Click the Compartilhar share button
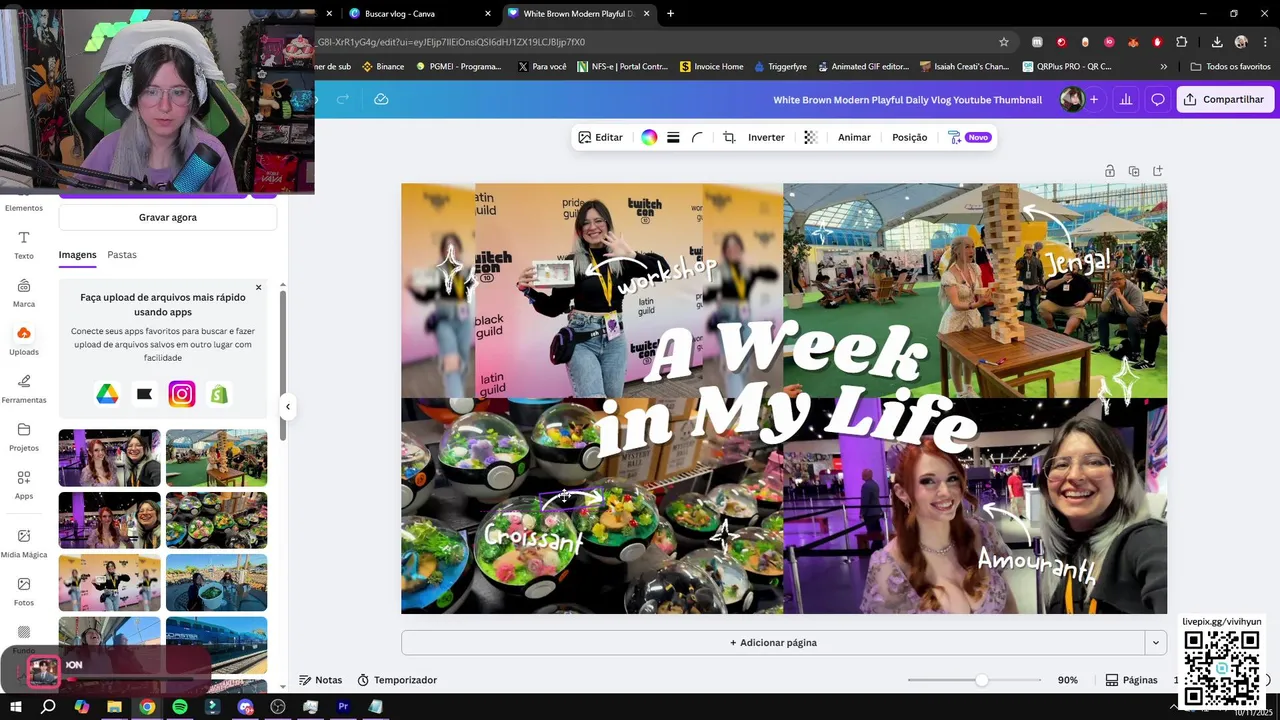1280x720 pixels. (1225, 99)
